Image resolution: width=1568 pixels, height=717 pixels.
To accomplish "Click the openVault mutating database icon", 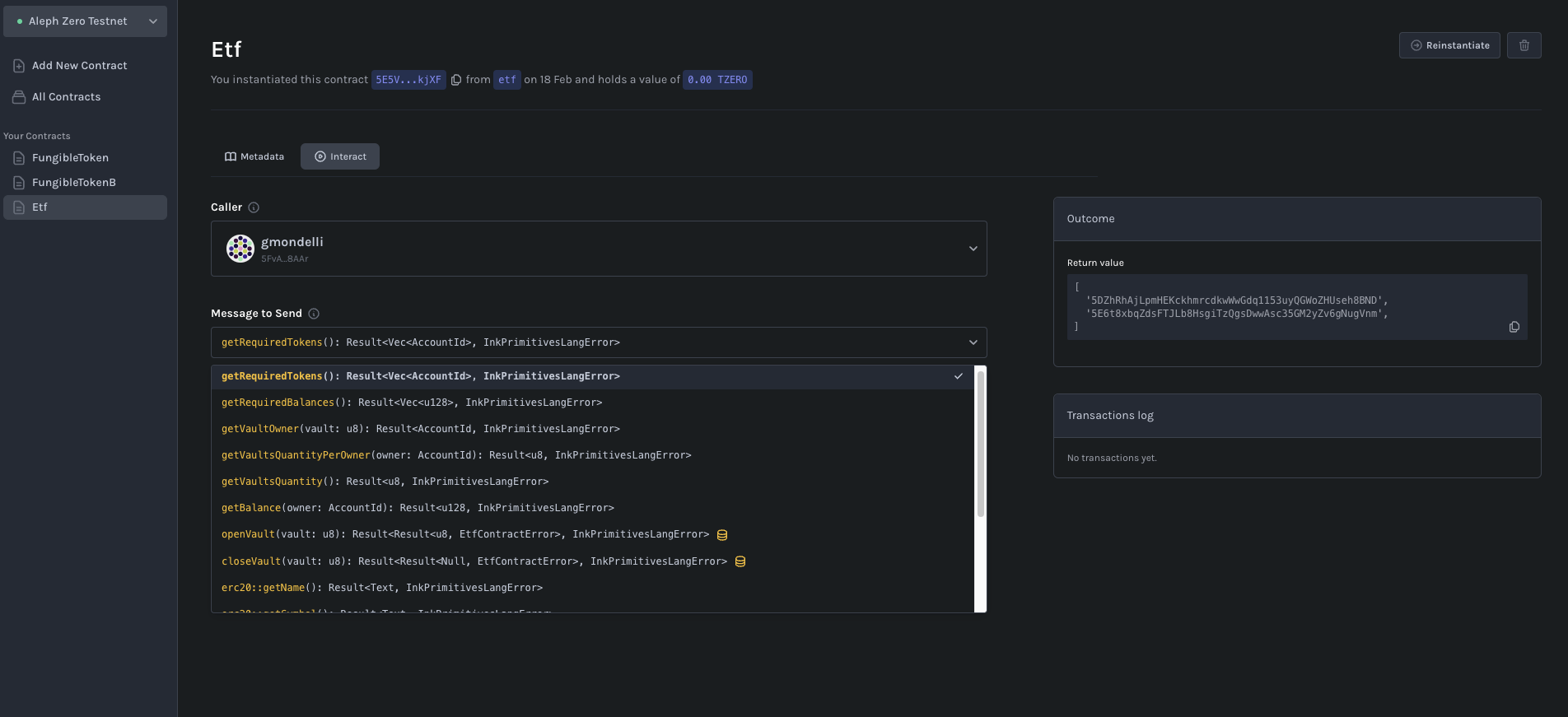I will click(722, 535).
